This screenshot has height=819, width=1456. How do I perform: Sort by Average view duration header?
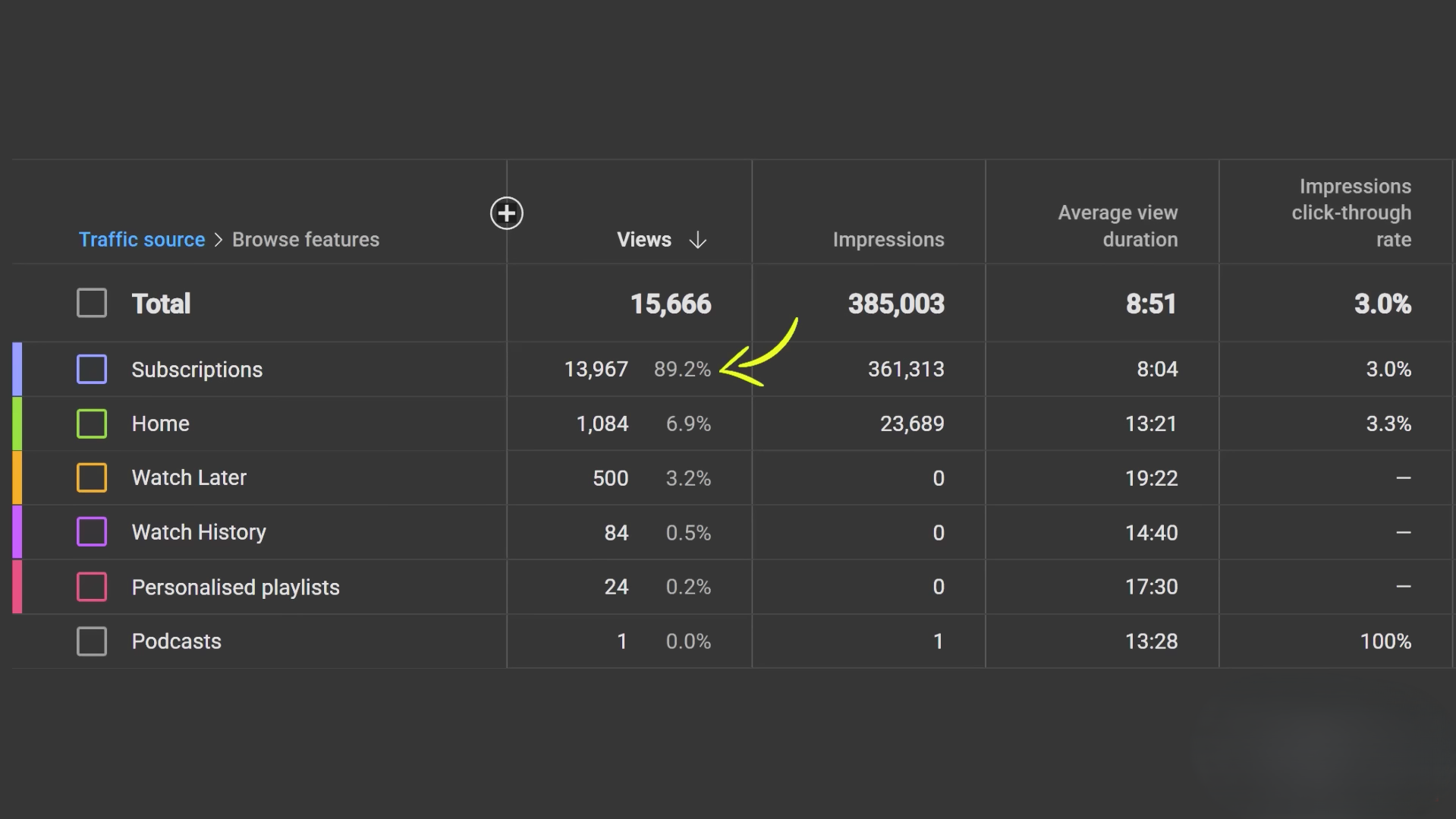coord(1118,226)
